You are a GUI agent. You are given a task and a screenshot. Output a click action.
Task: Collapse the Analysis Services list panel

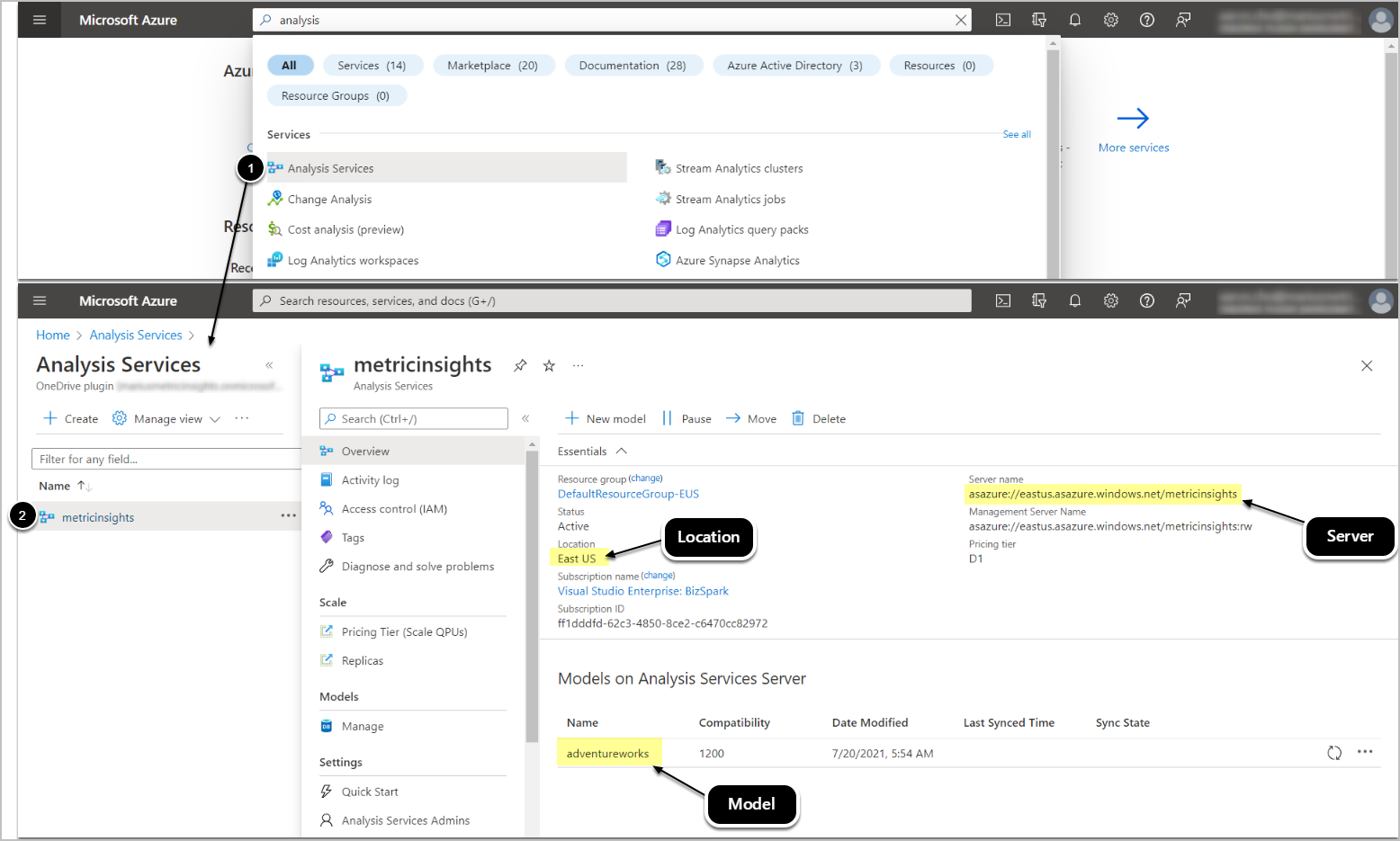click(269, 365)
